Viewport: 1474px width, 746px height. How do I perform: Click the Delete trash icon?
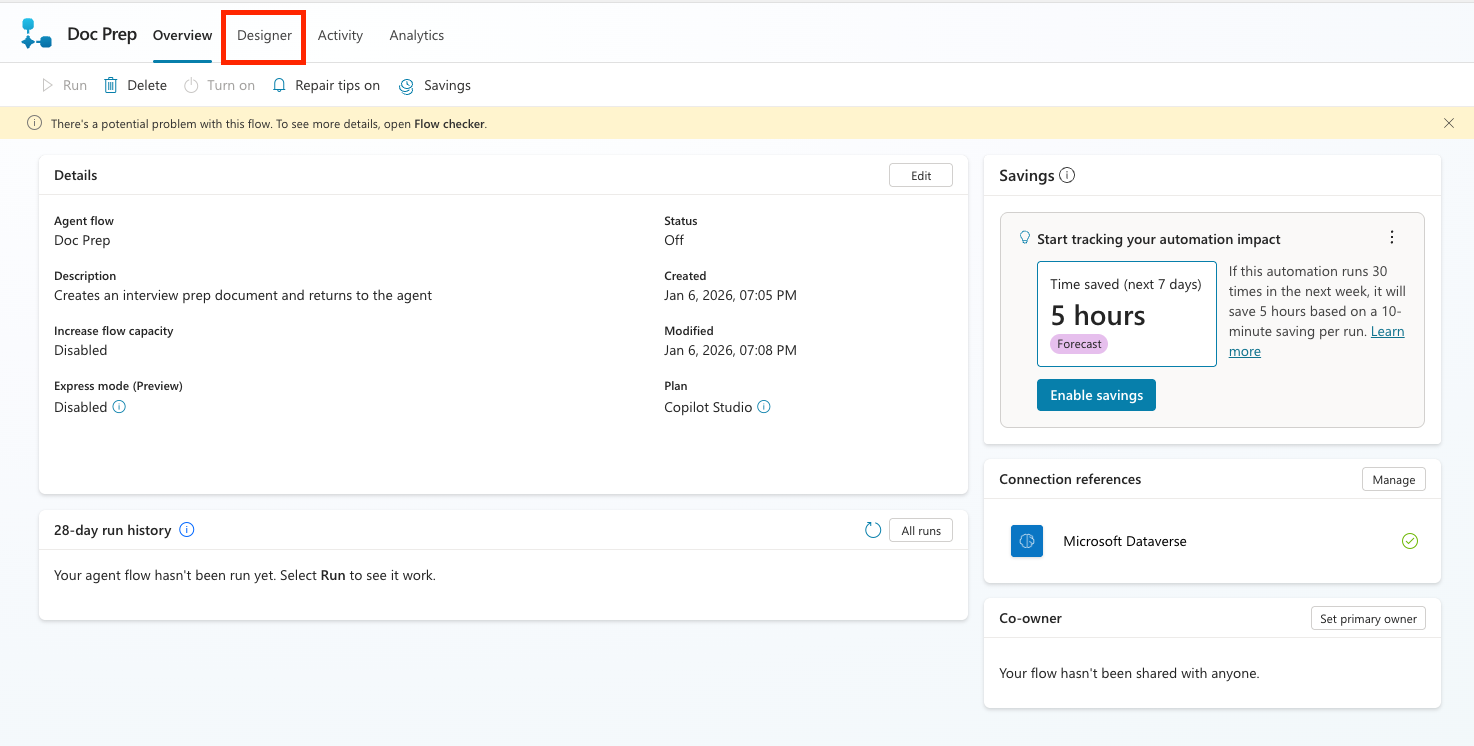(x=111, y=86)
